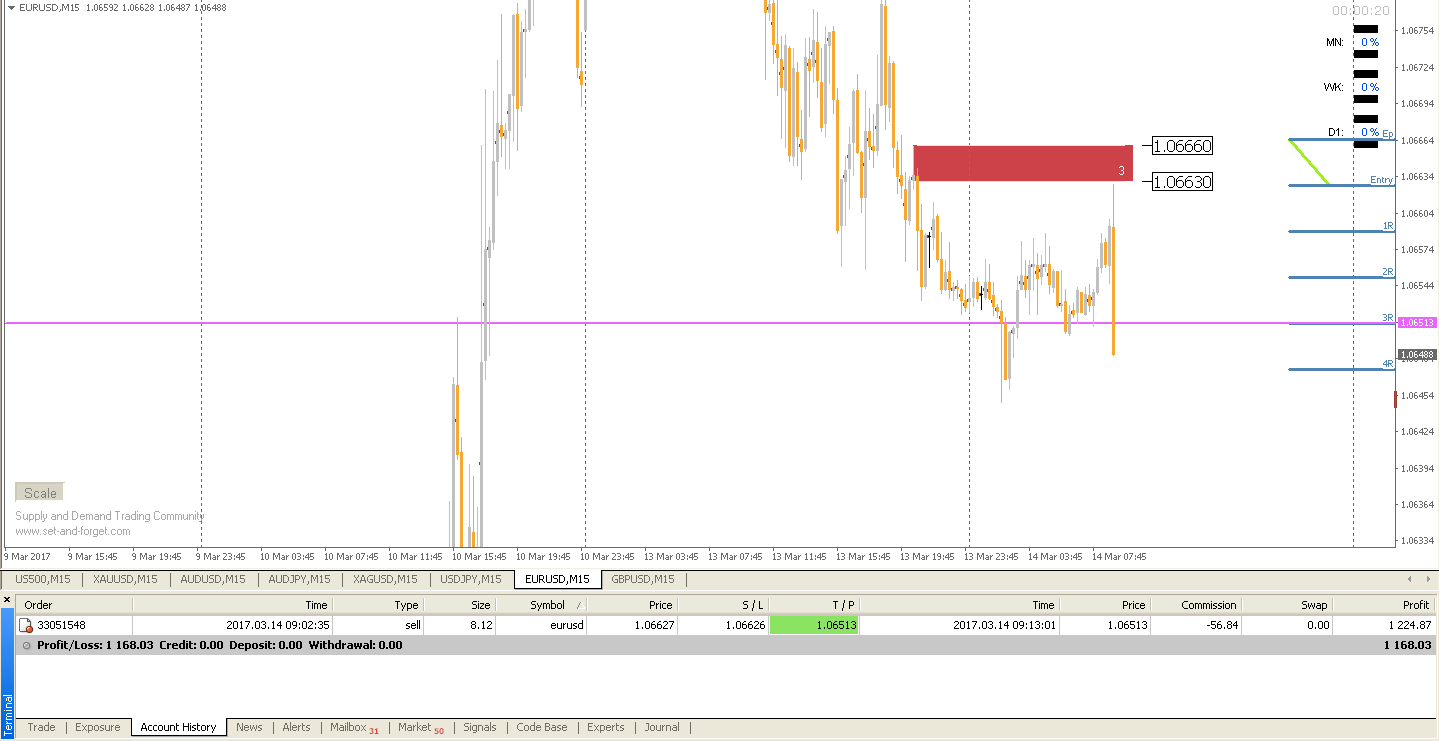Viewport: 1439px width, 741px height.
Task: Sort history by the Profit column header
Action: 1385,605
